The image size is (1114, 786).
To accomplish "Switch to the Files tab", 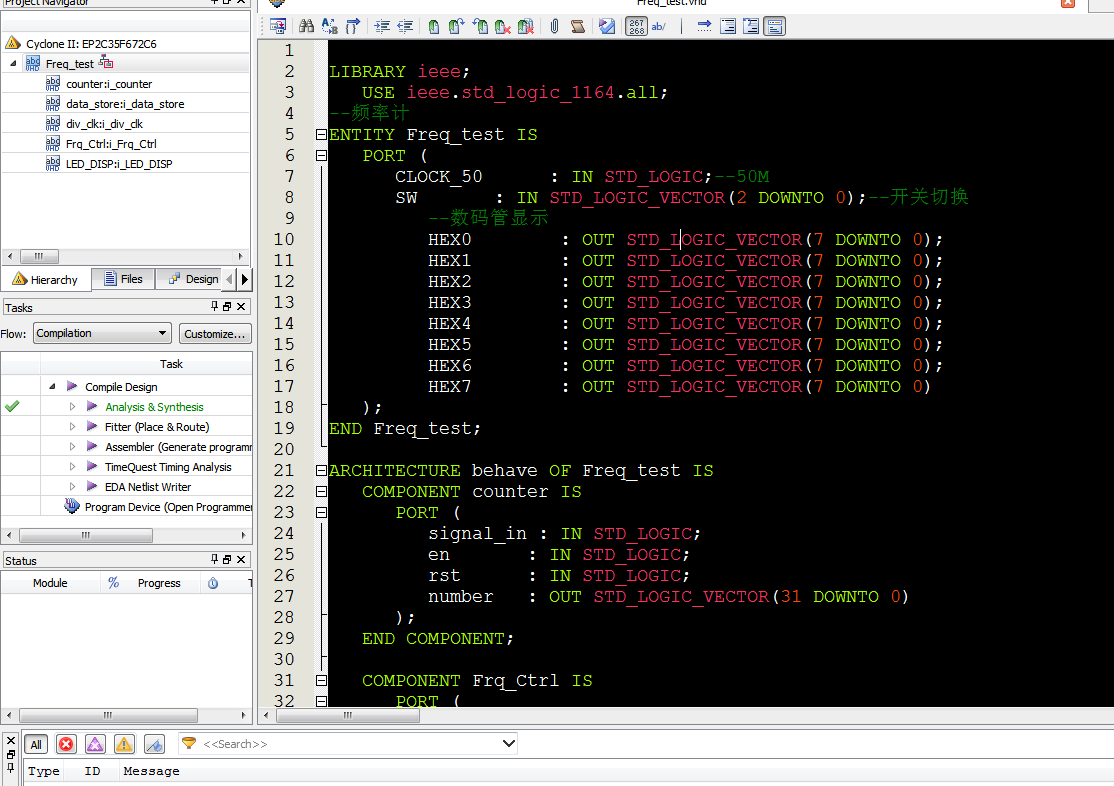I will click(122, 280).
